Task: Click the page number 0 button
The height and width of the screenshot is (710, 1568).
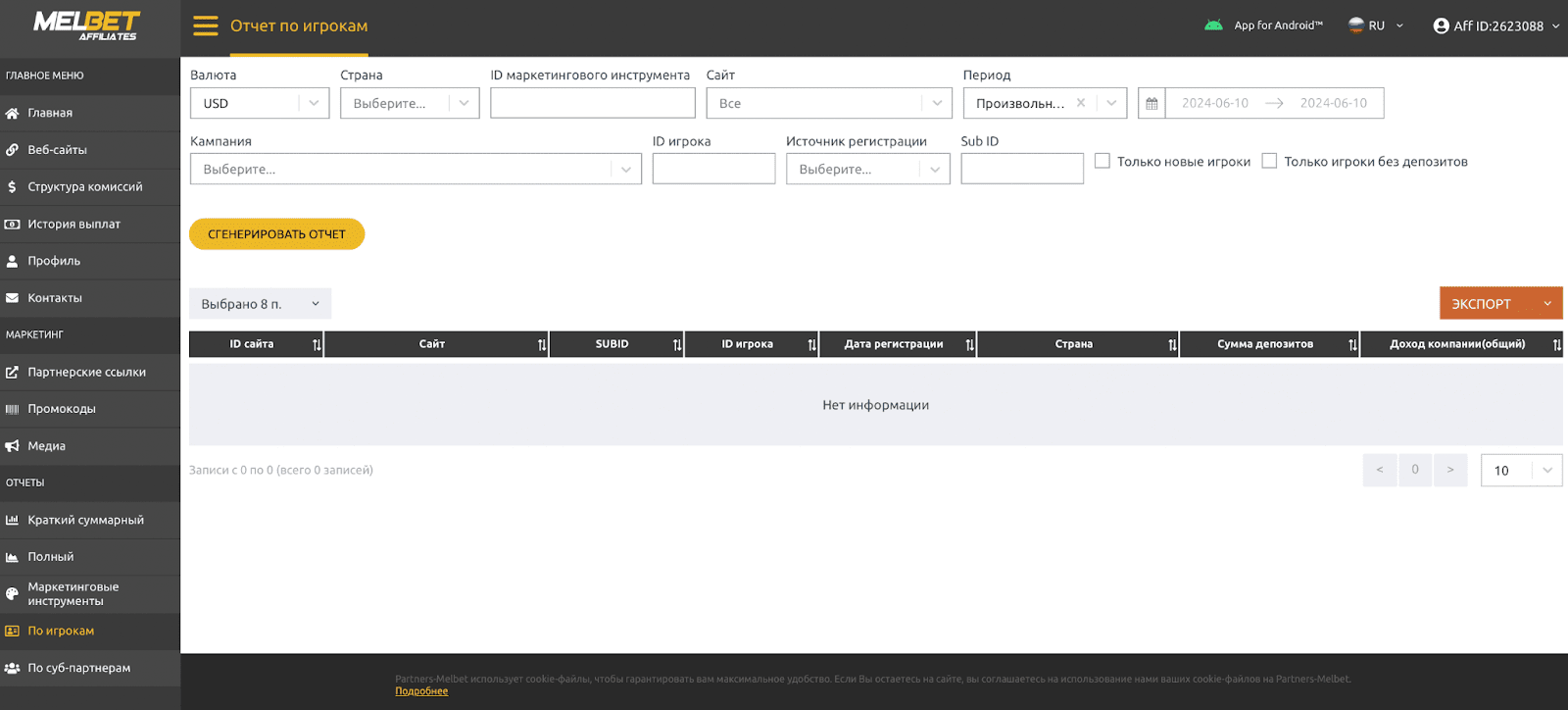Action: tap(1415, 470)
